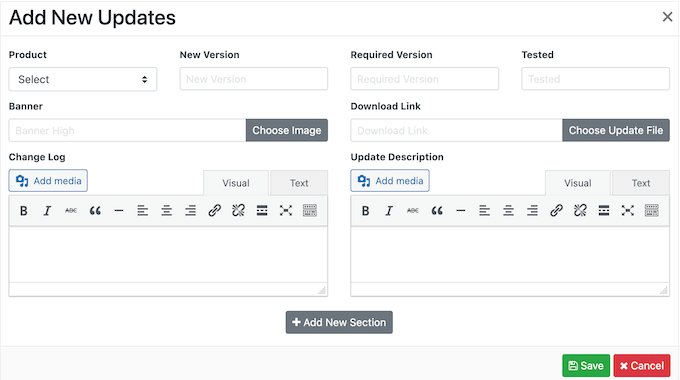This screenshot has width=680, height=380.
Task: Apply strikethrough in the Update Description editor
Action: 413,211
